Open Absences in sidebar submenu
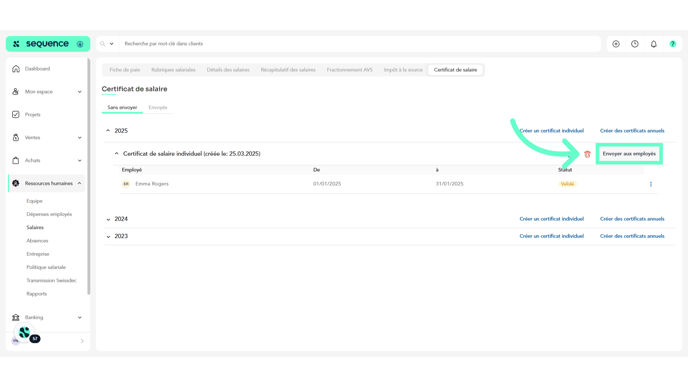 37,240
